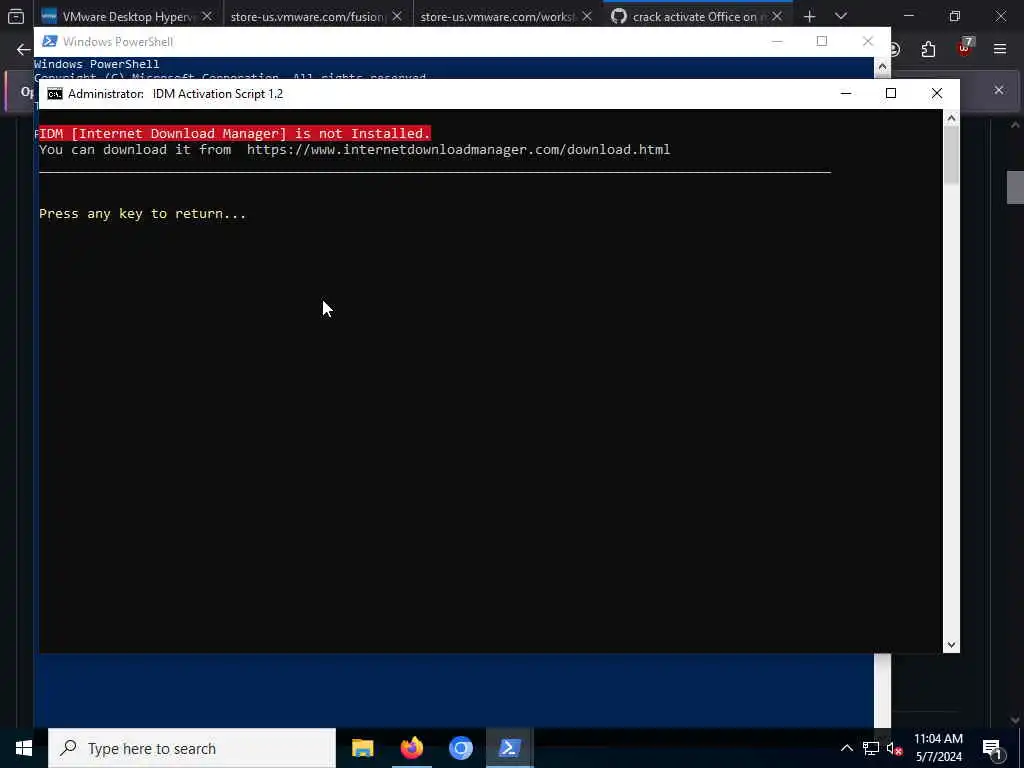Open the Action Center notifications icon
1024x768 pixels.
click(992, 748)
